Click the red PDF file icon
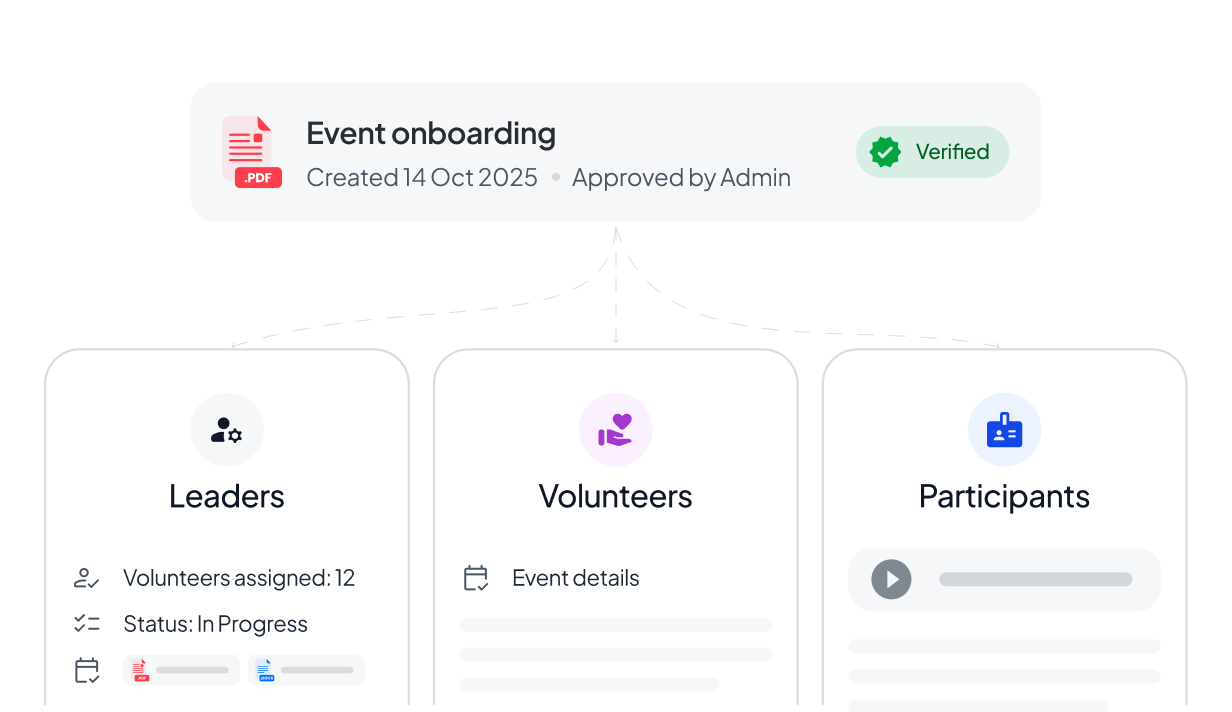 click(250, 152)
